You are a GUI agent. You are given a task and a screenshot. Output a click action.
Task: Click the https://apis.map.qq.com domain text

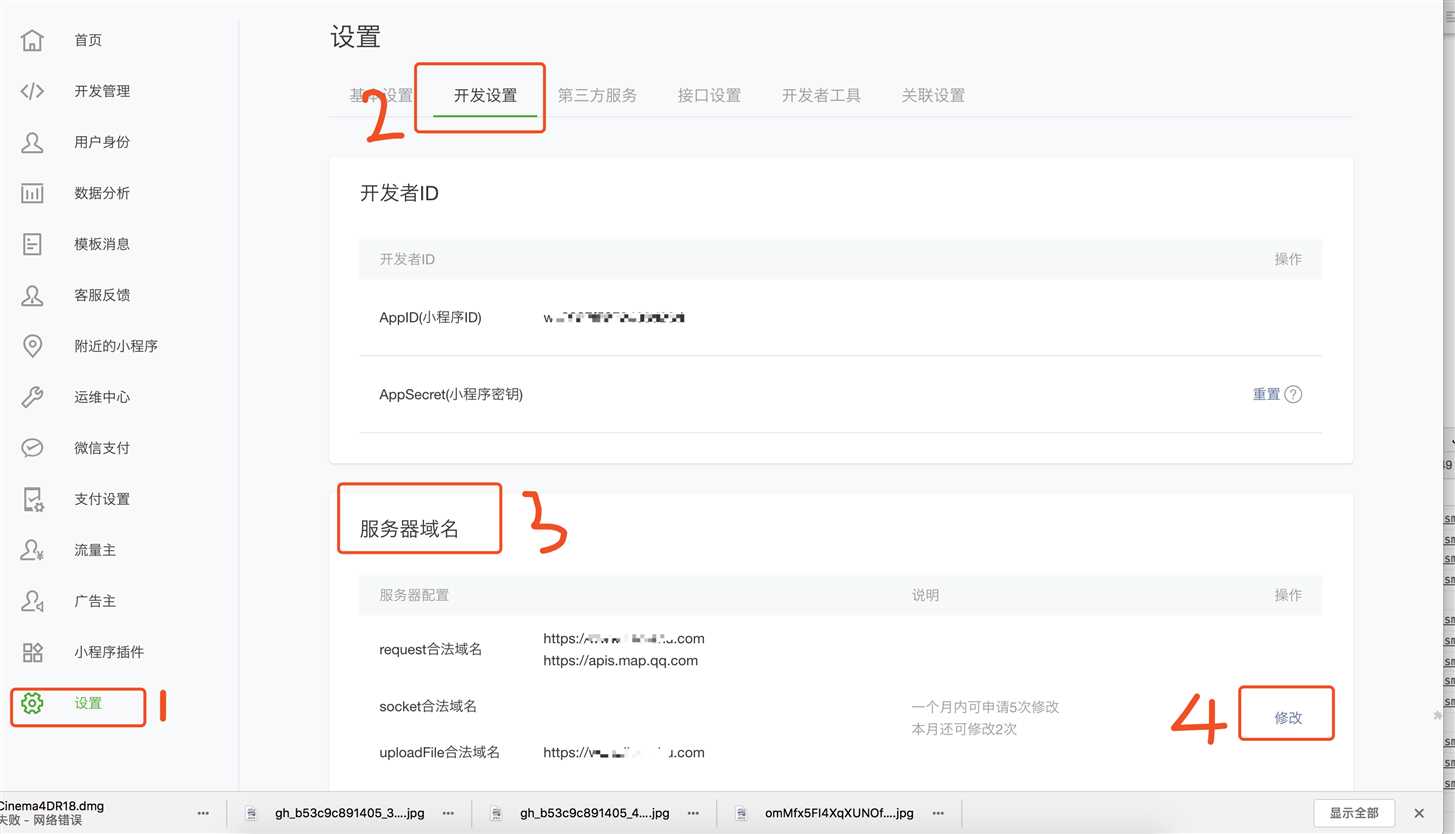click(620, 660)
